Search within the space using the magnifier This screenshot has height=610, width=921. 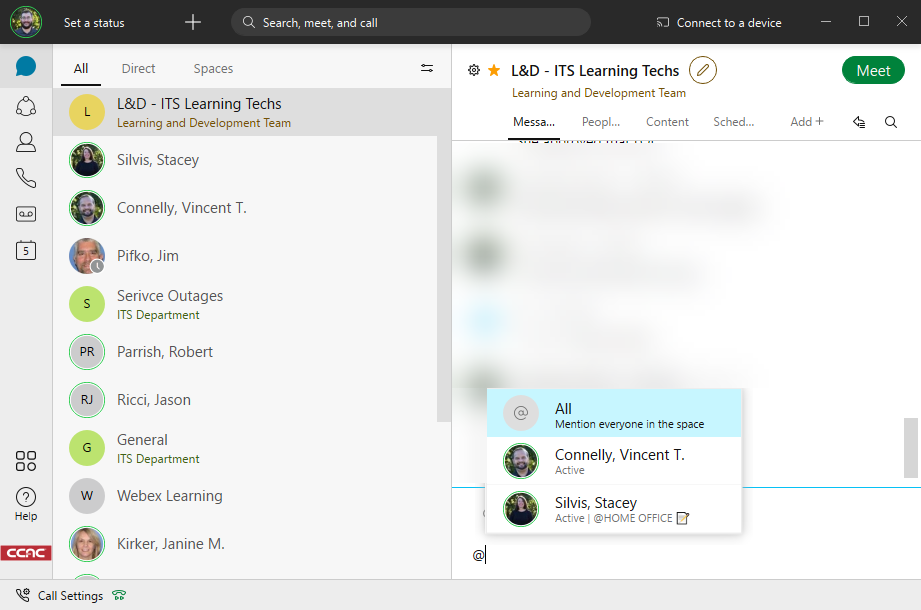coord(890,121)
